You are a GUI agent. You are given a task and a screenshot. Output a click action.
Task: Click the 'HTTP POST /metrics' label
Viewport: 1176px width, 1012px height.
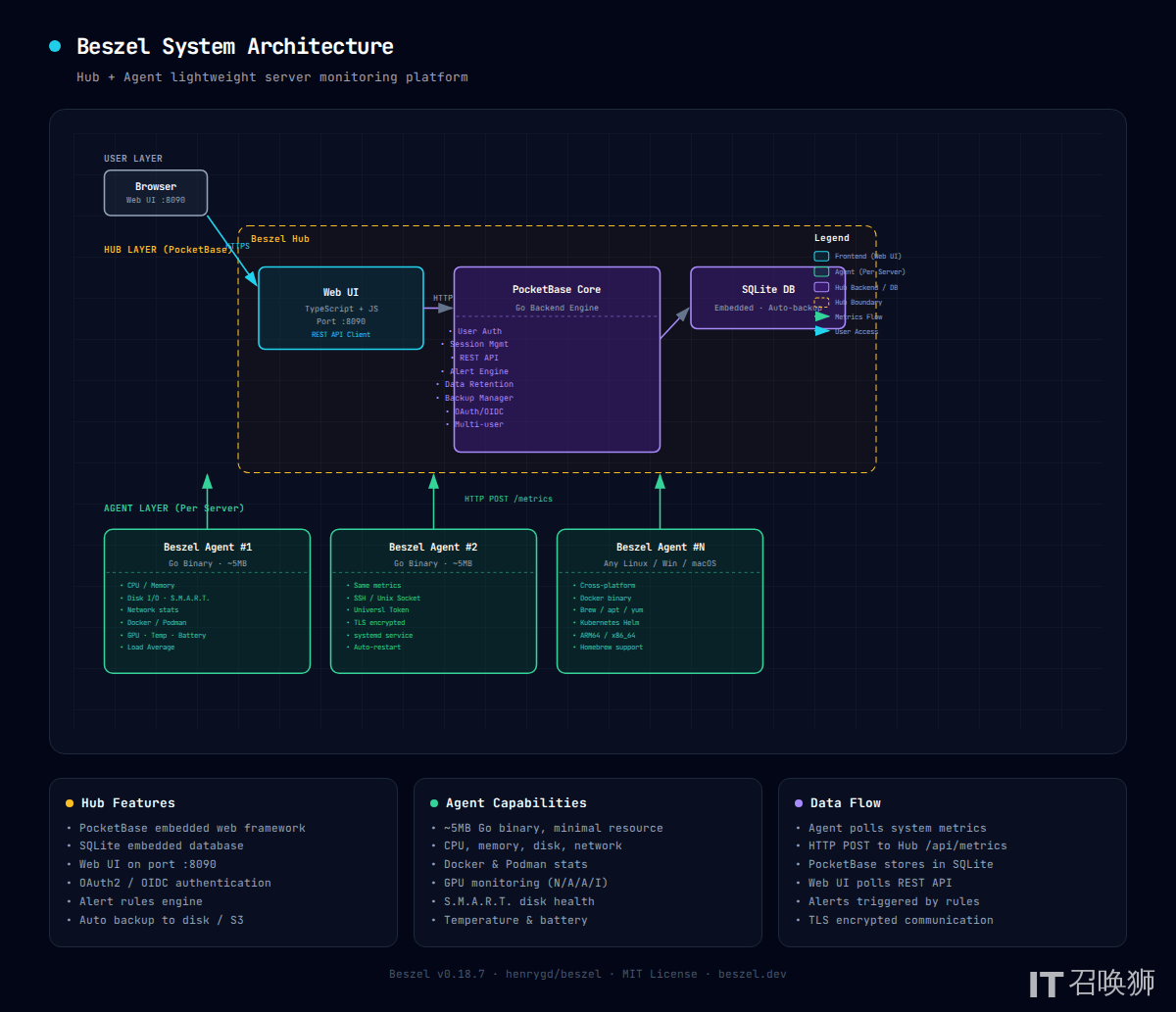[509, 499]
